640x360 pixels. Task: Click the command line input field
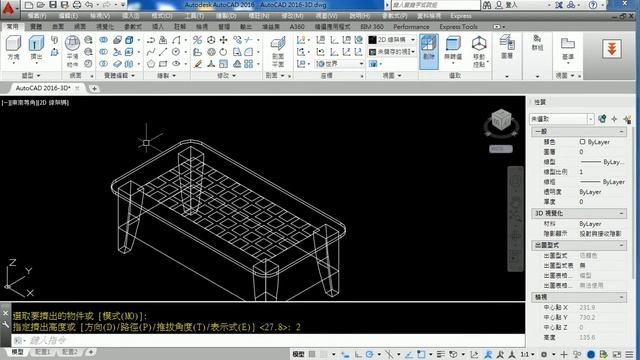[268, 340]
